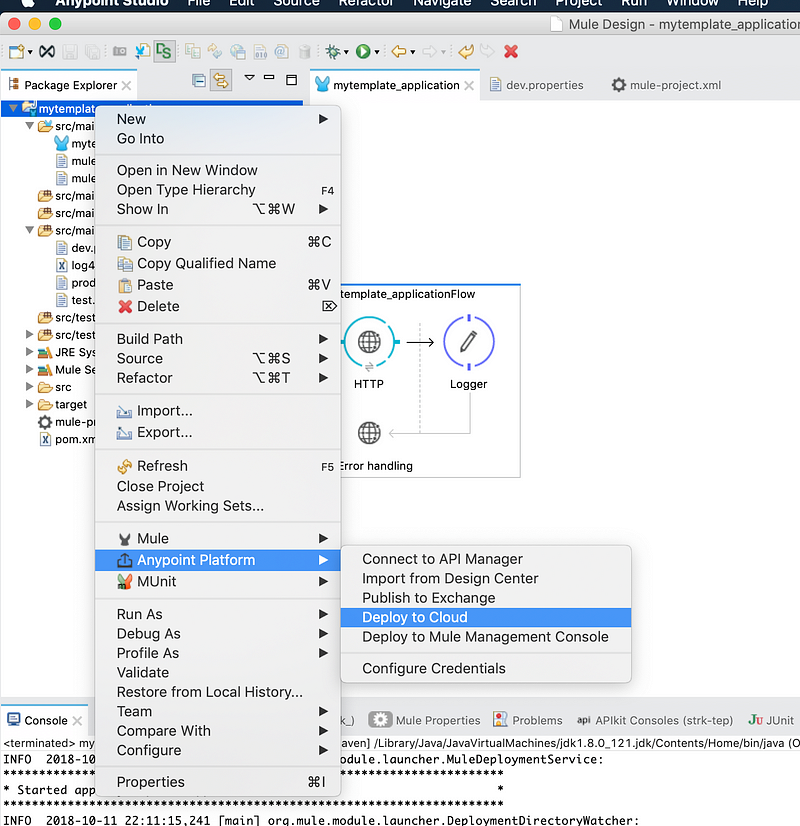800x826 pixels.
Task: Switch to the mule-project.xml editor tab
Action: coord(666,85)
